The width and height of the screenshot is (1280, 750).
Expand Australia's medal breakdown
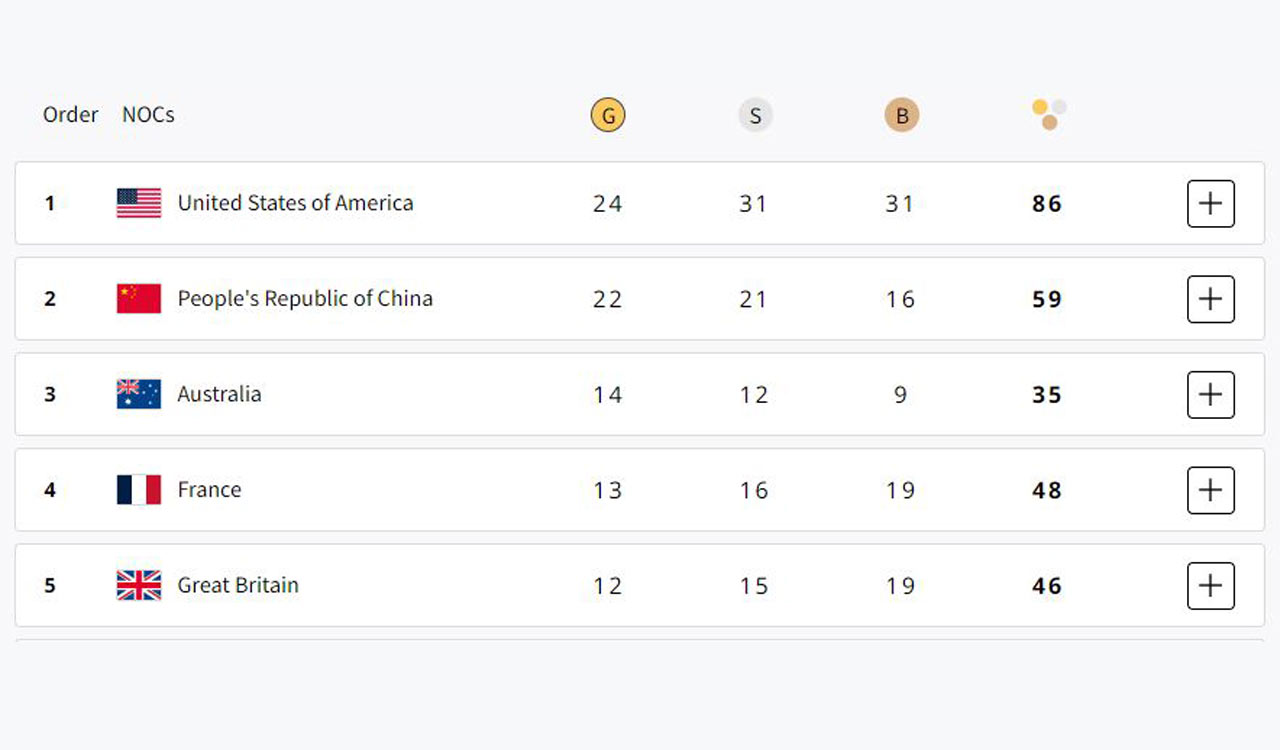(1210, 395)
